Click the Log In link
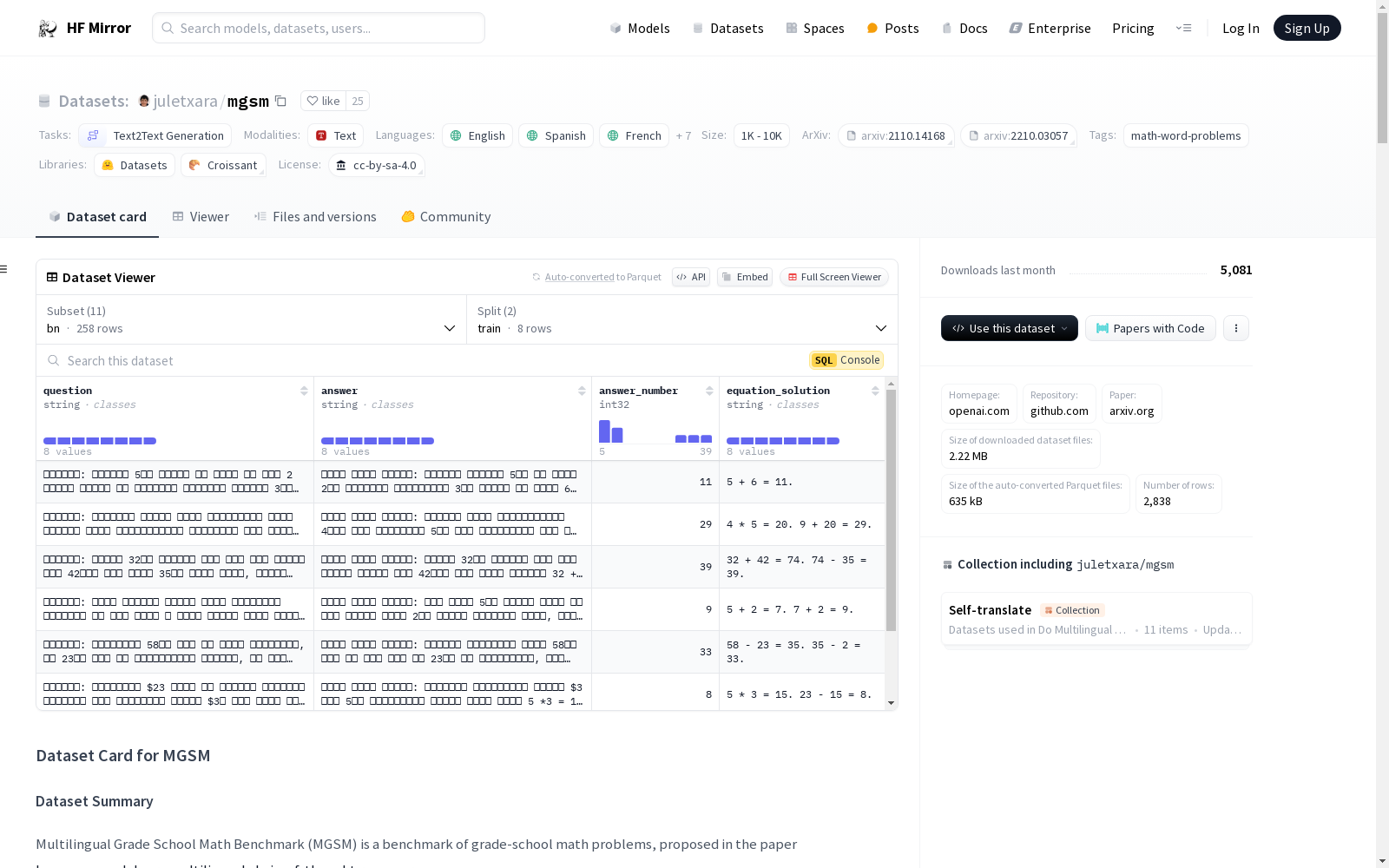Viewport: 1389px width, 868px height. pos(1241,29)
